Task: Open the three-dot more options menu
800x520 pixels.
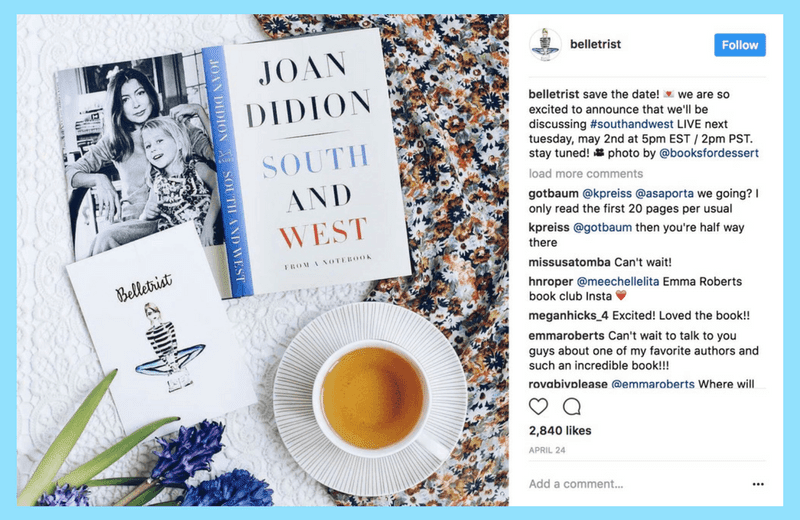Action: 758,484
